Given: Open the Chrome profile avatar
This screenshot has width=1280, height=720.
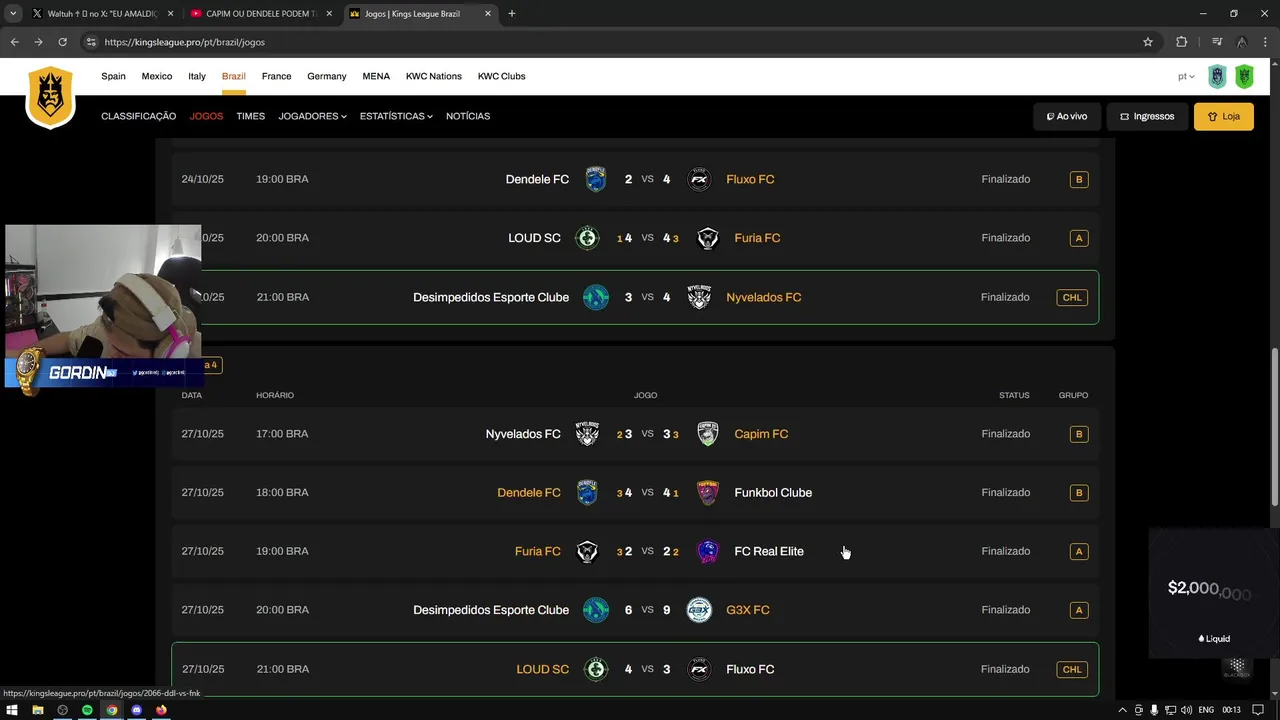Looking at the screenshot, I should pos(1241,42).
